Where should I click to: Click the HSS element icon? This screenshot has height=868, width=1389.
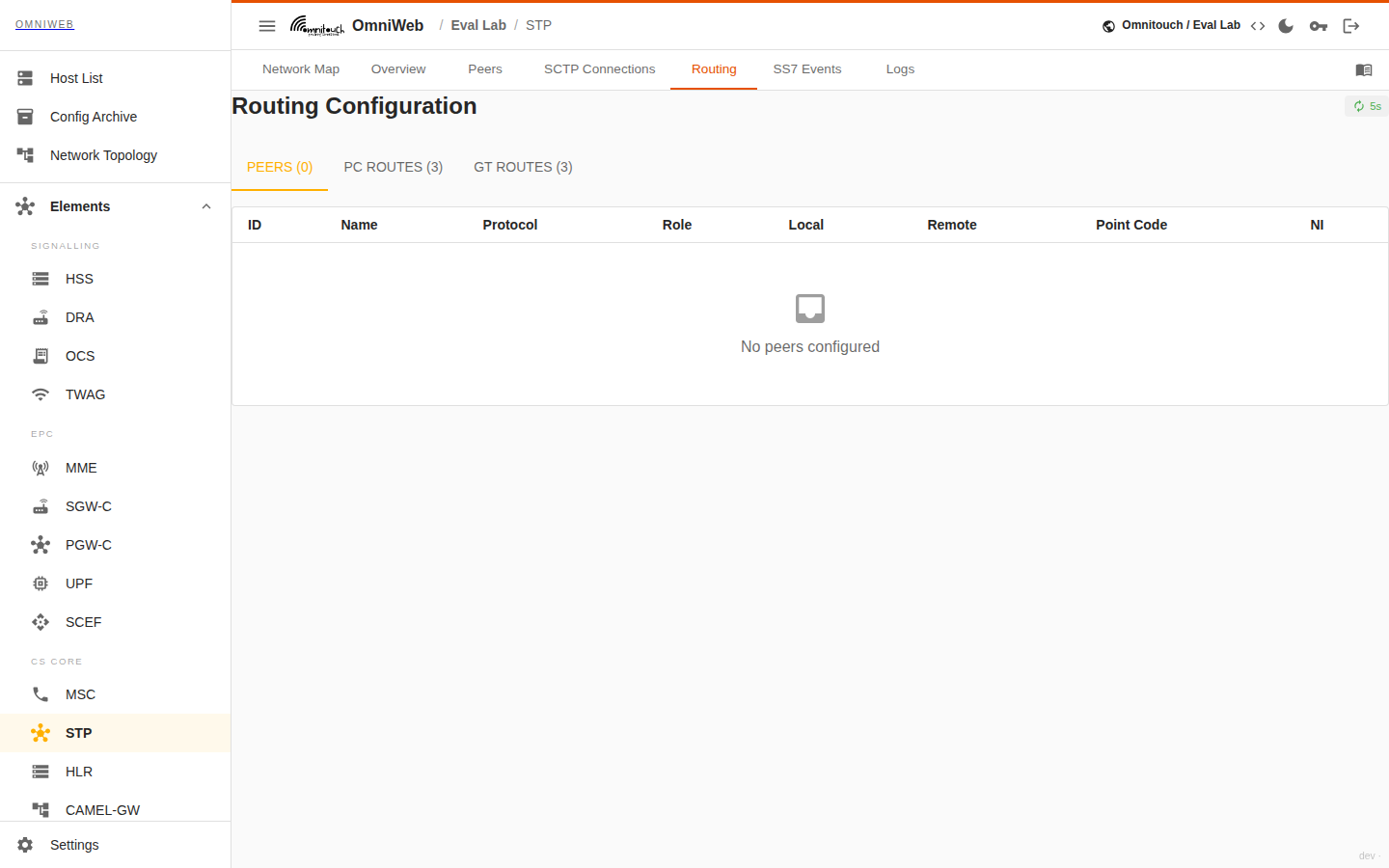point(41,279)
